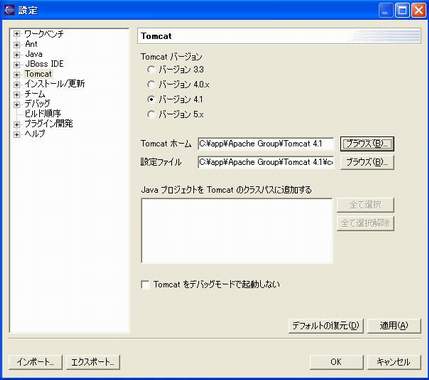Click the Eclipse icon in title bar
Screen dimensions: 429x380
pyautogui.click(x=9, y=10)
